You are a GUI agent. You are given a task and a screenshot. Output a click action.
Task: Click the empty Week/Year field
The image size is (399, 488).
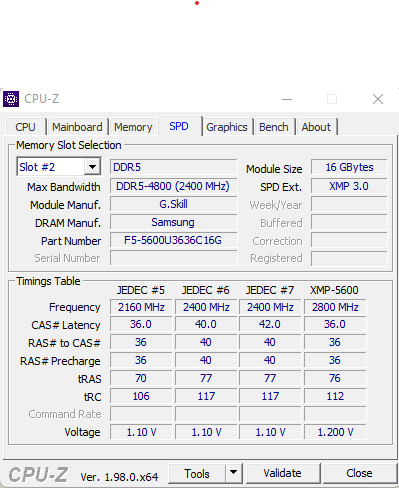349,204
